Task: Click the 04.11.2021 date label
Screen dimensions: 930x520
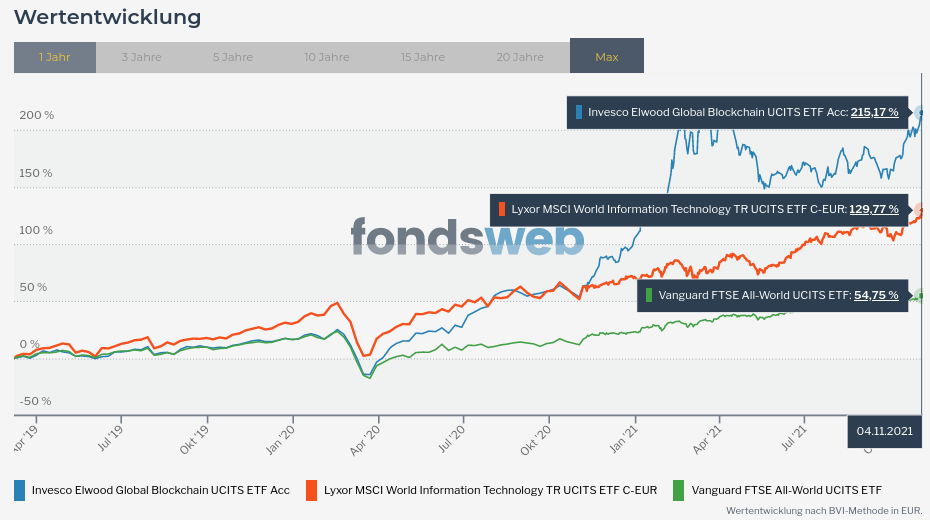Action: click(x=885, y=432)
